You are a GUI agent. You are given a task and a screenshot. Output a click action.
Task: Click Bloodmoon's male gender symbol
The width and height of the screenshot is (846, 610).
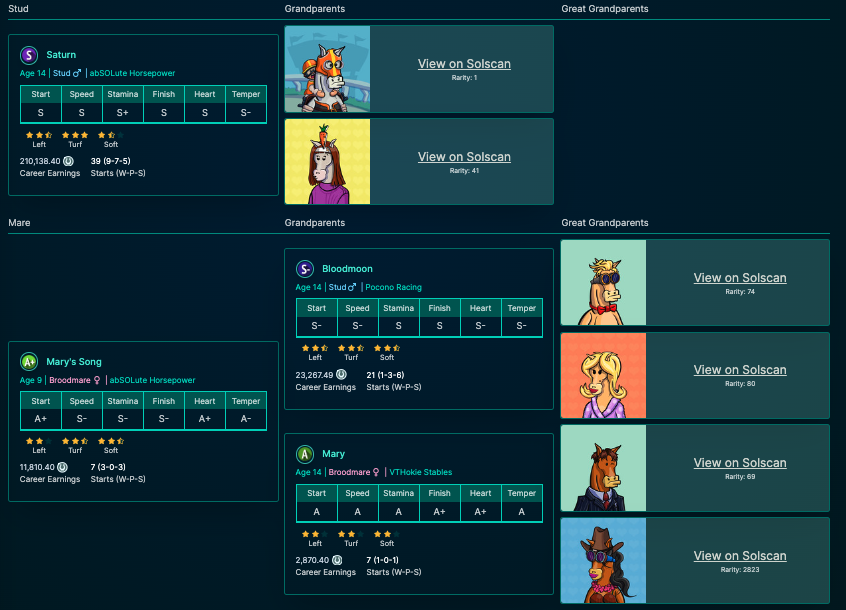click(352, 287)
